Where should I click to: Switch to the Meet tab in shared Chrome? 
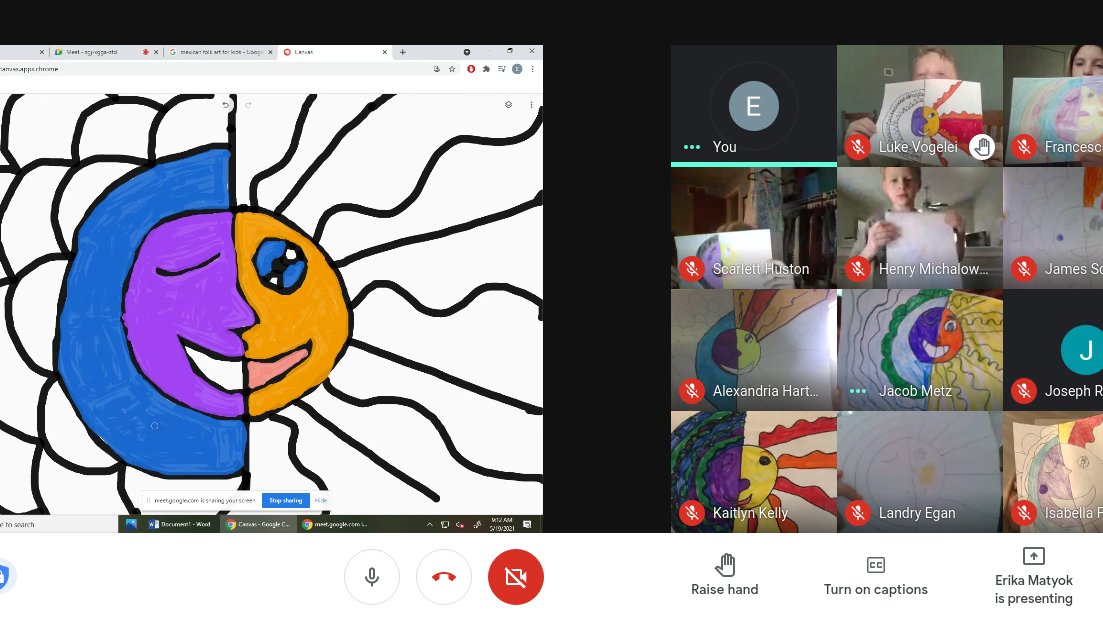106,52
